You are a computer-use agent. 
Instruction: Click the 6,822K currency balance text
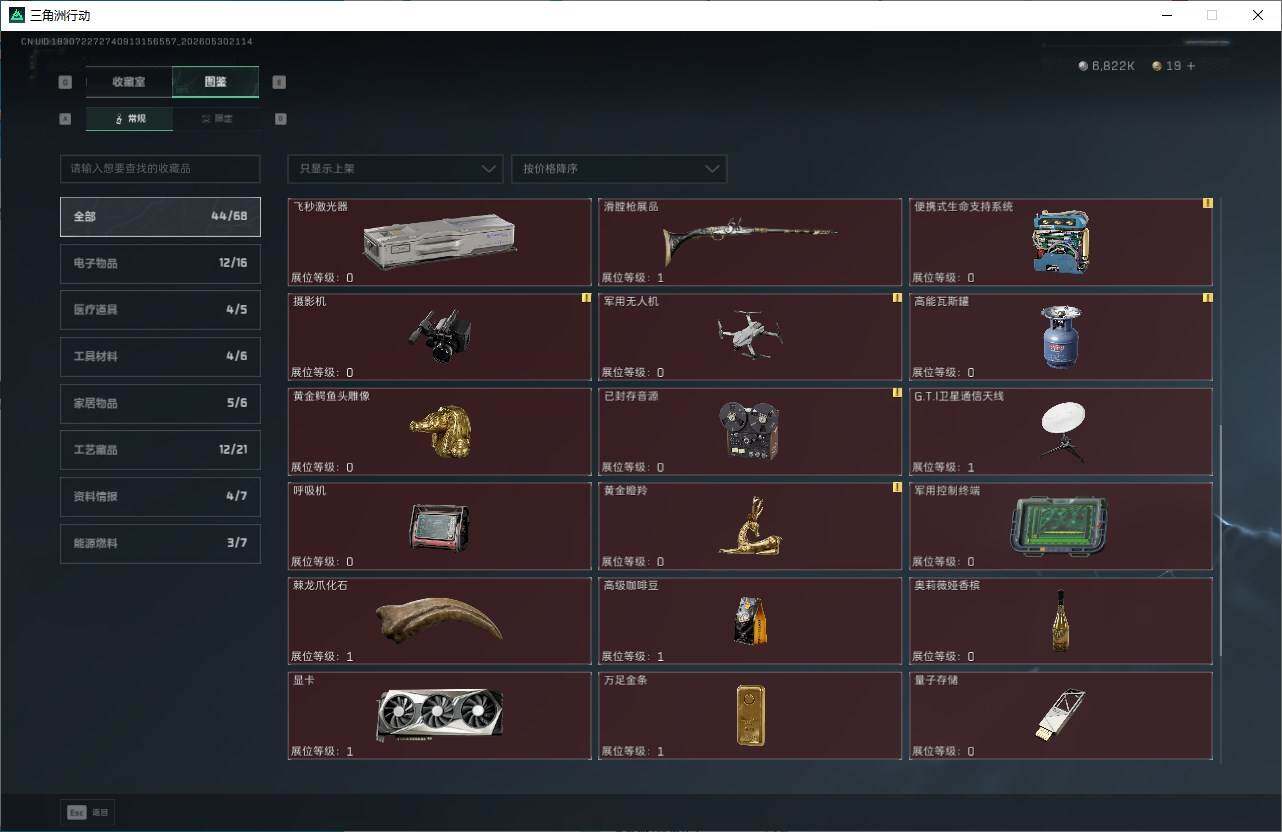(1113, 66)
